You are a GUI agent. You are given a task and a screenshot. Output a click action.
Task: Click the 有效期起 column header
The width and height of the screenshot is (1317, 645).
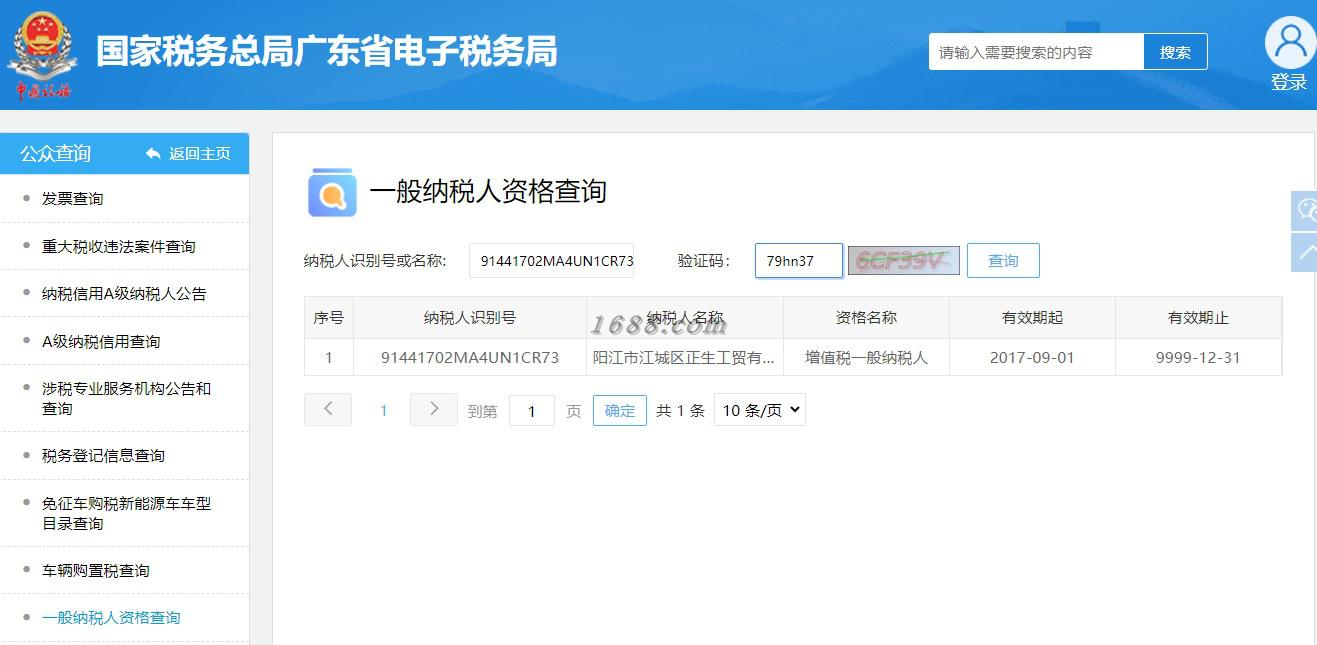point(1032,318)
